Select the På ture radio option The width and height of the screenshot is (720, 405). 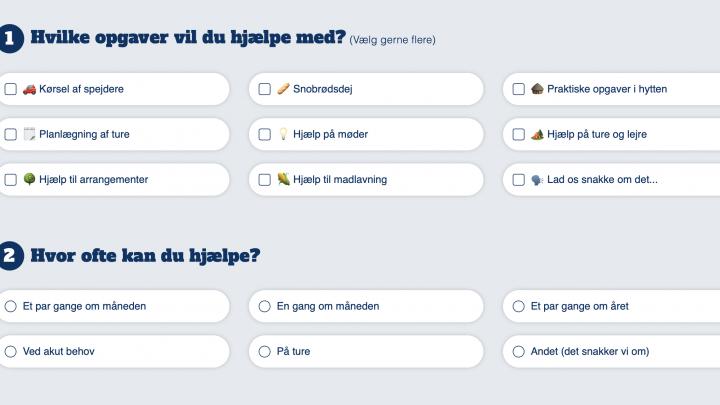[264, 352]
